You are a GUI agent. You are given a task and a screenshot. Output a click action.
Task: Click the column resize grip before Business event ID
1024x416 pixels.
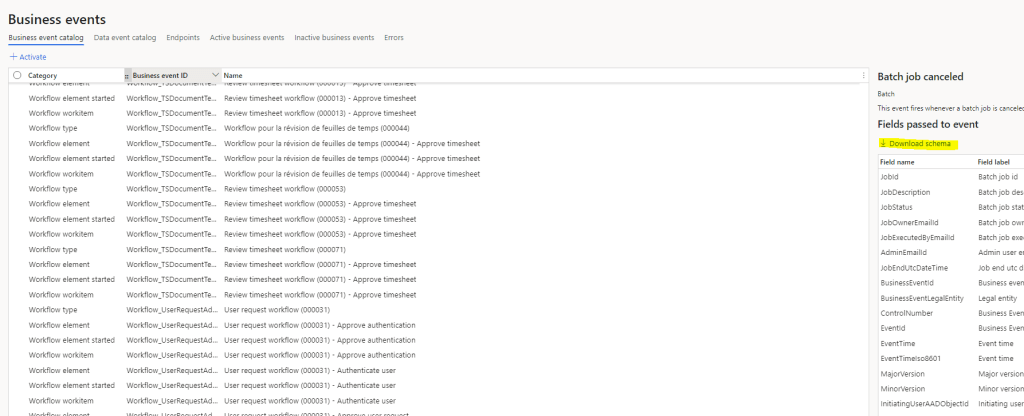pyautogui.click(x=127, y=76)
